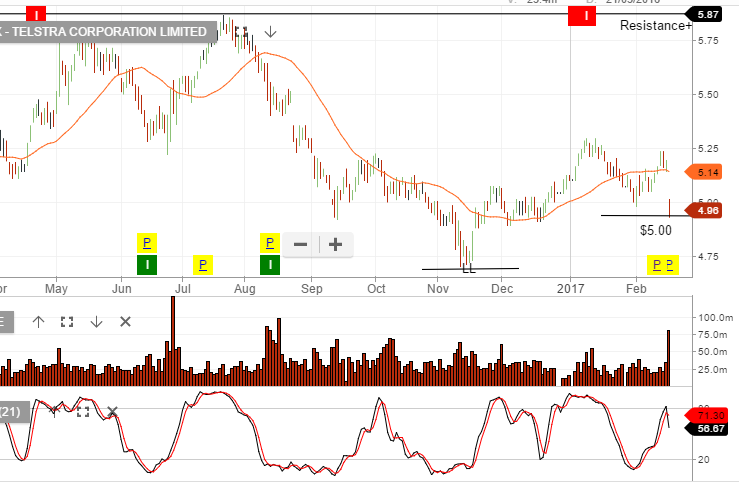Image resolution: width=739 pixels, height=500 pixels.
Task: Open the yellow P marker in June
Action: 147,243
